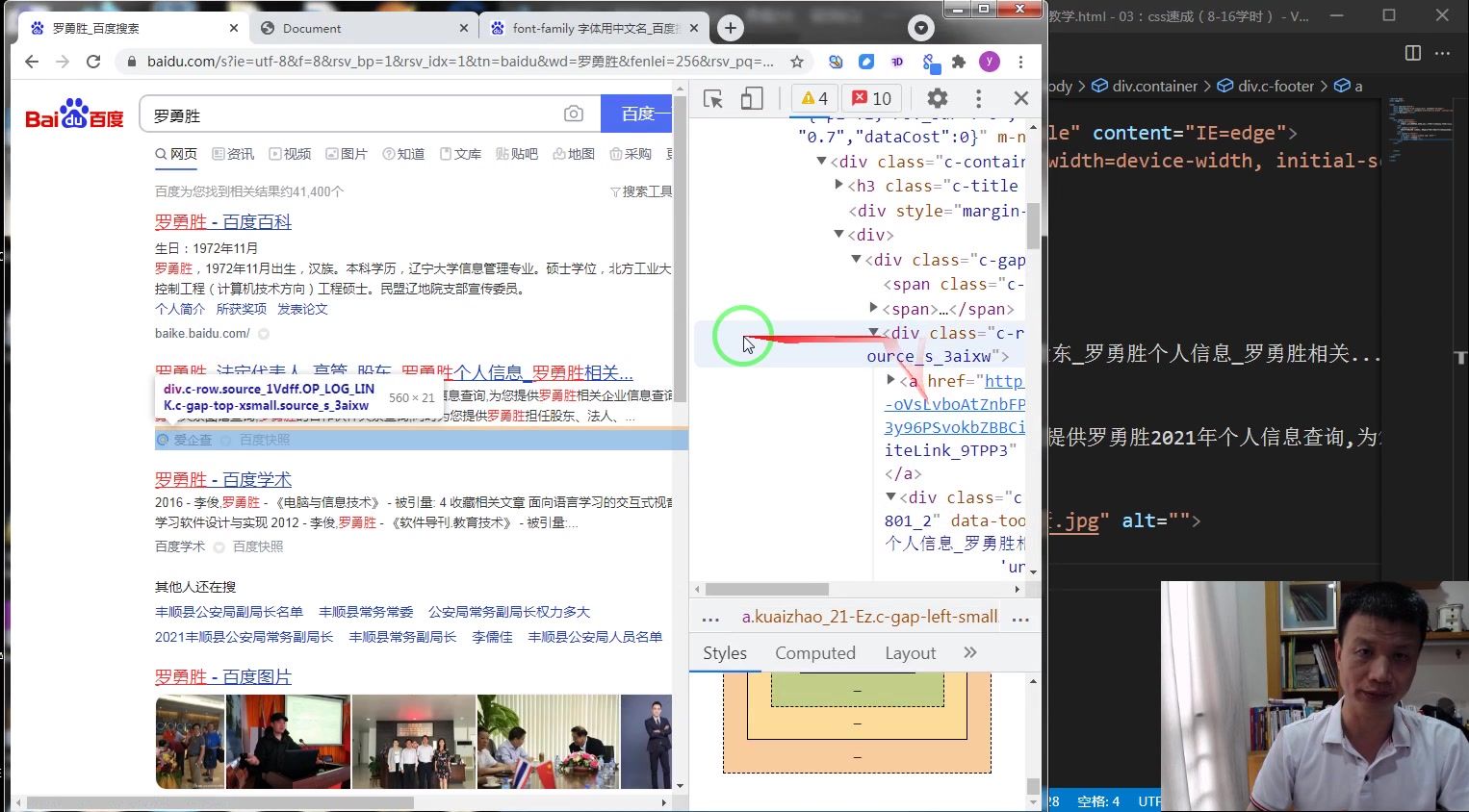Viewport: 1469px width, 812px height.
Task: Open DevTools settings gear
Action: click(x=937, y=98)
